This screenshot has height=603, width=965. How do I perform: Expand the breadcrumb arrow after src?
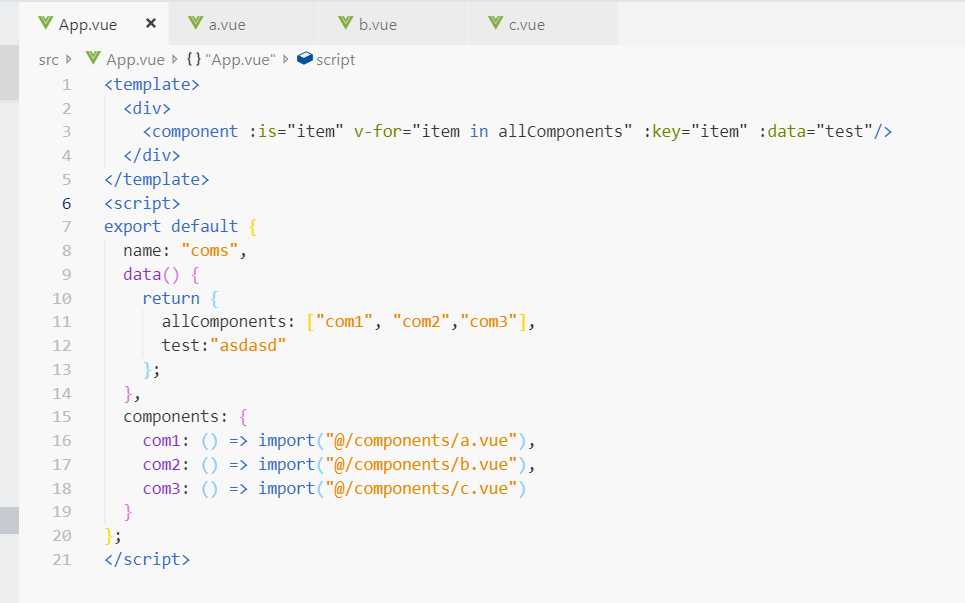pyautogui.click(x=68, y=59)
